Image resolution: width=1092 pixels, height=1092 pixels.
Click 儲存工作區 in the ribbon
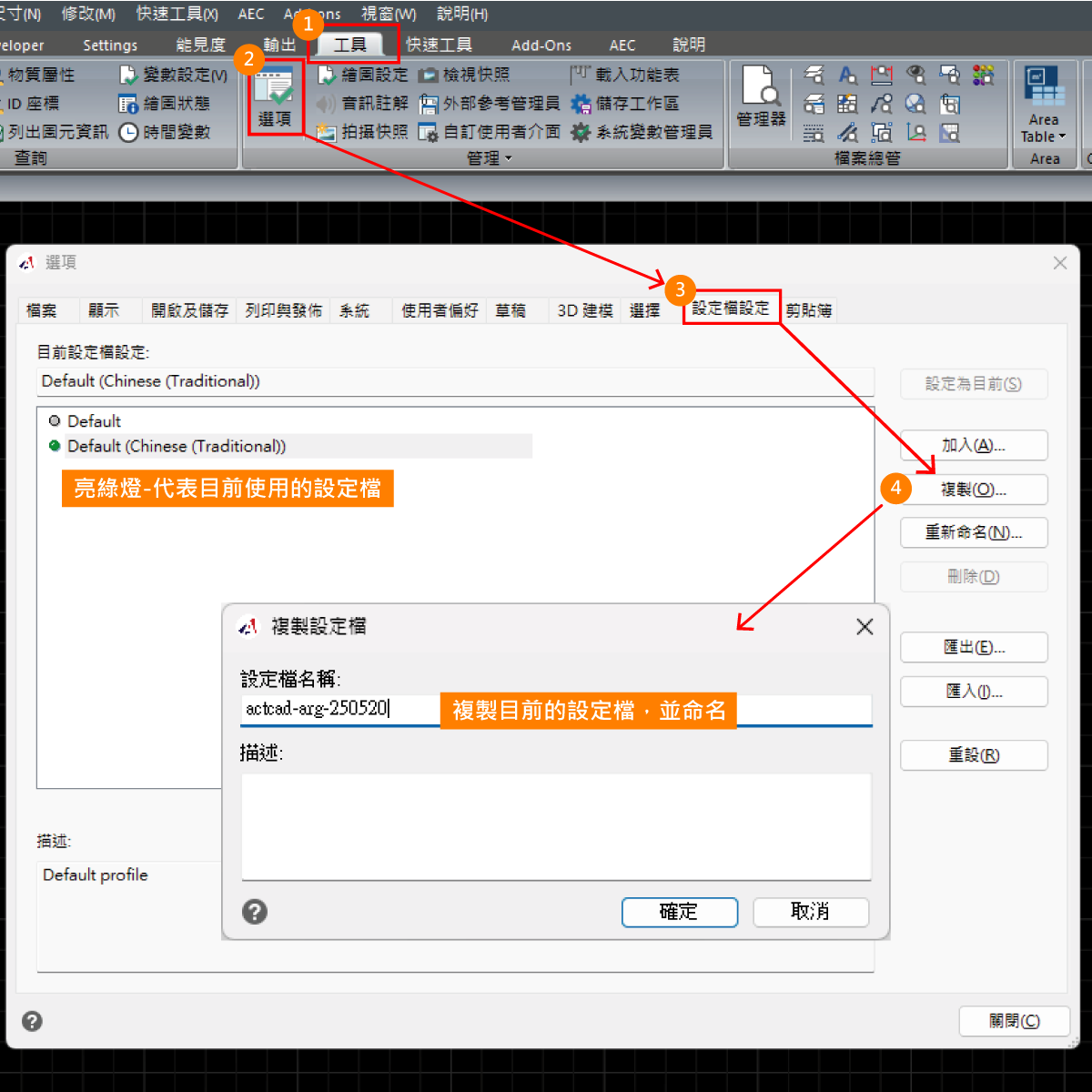pyautogui.click(x=625, y=103)
